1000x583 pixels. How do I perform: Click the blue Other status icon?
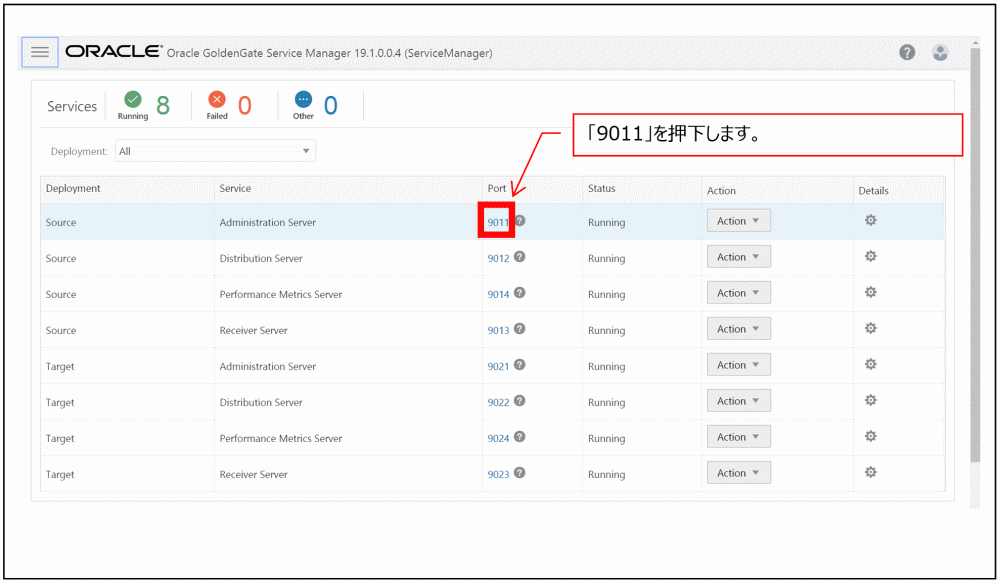[x=304, y=100]
